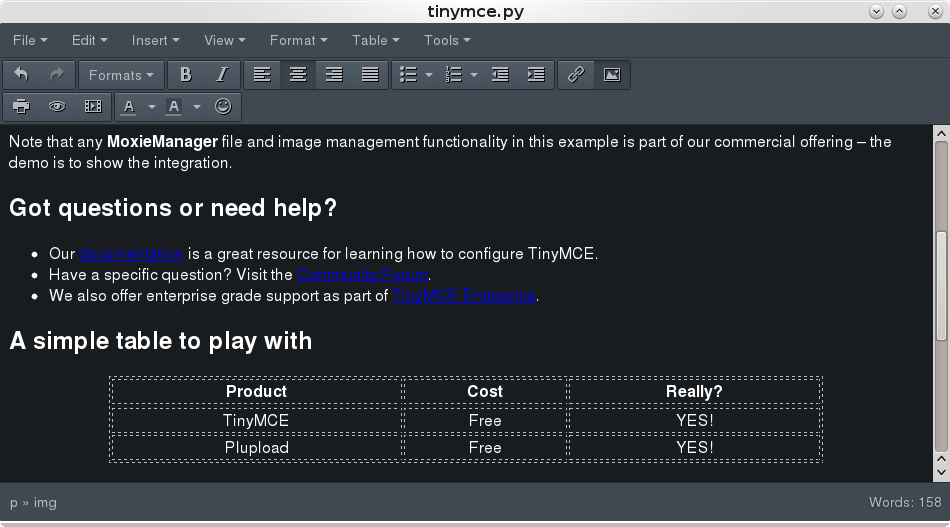Align text right
The height and width of the screenshot is (527, 950).
tap(334, 75)
